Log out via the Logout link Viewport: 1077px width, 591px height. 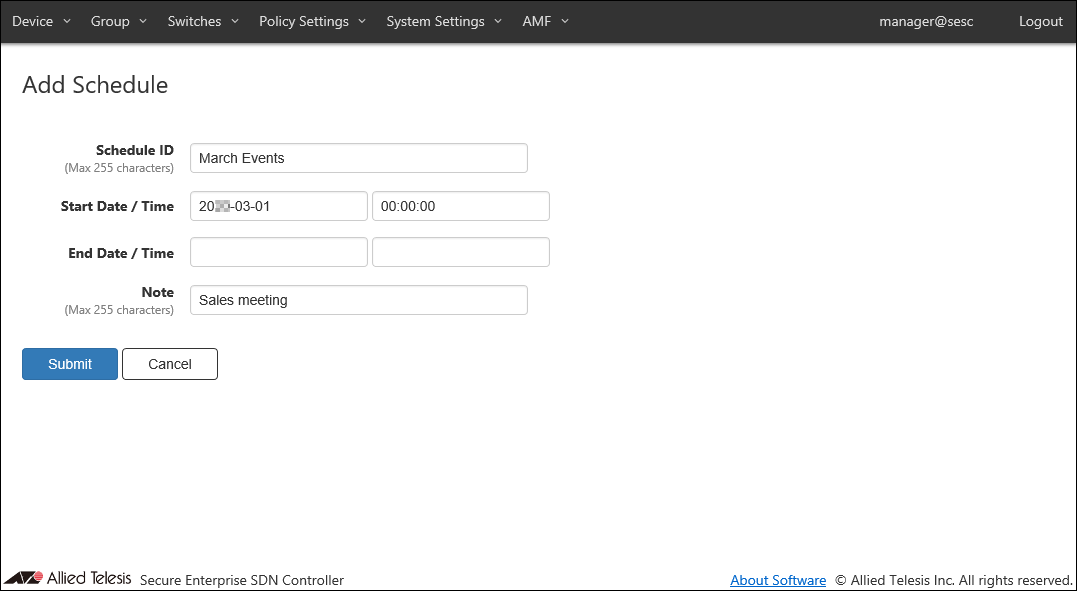[1041, 21]
